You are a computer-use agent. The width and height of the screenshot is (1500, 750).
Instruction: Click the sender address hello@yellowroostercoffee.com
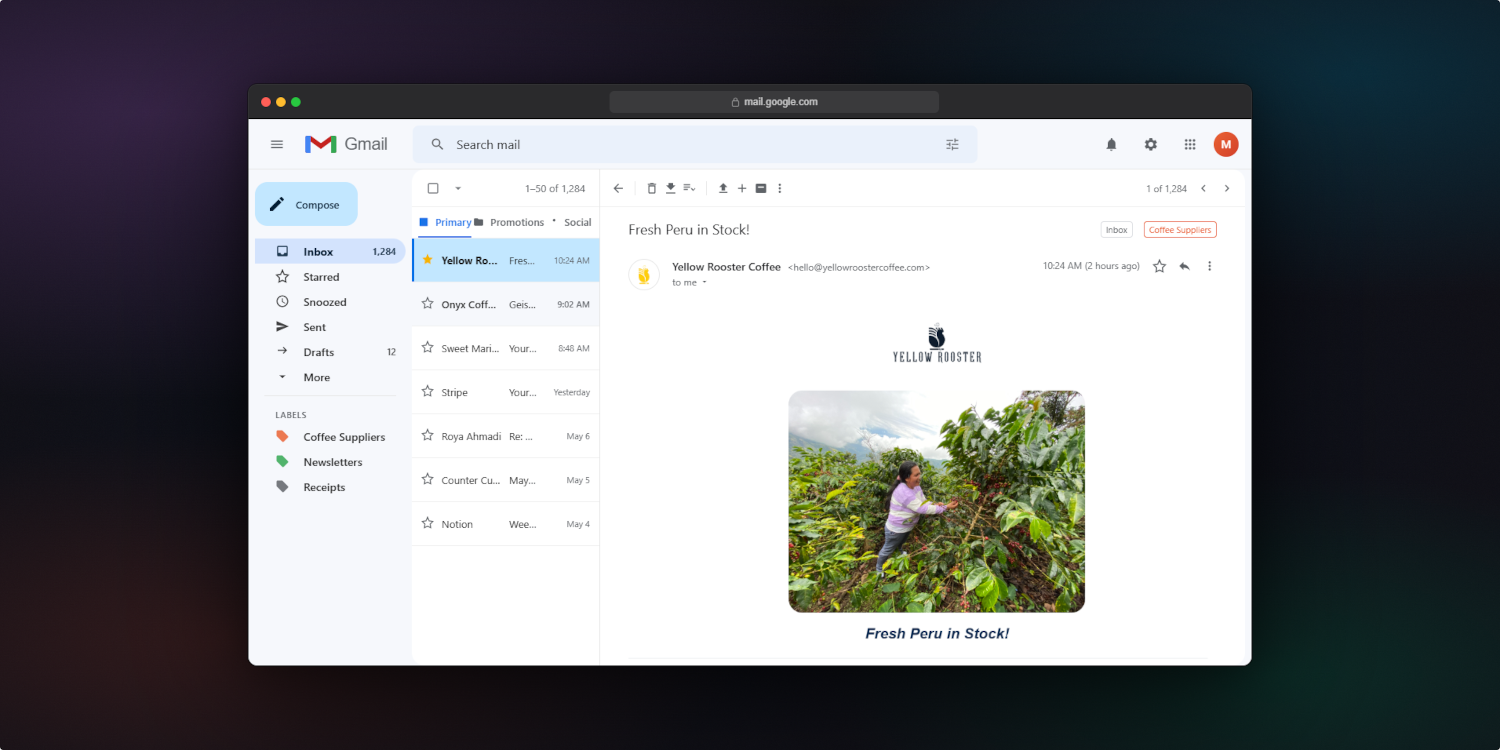pos(859,268)
